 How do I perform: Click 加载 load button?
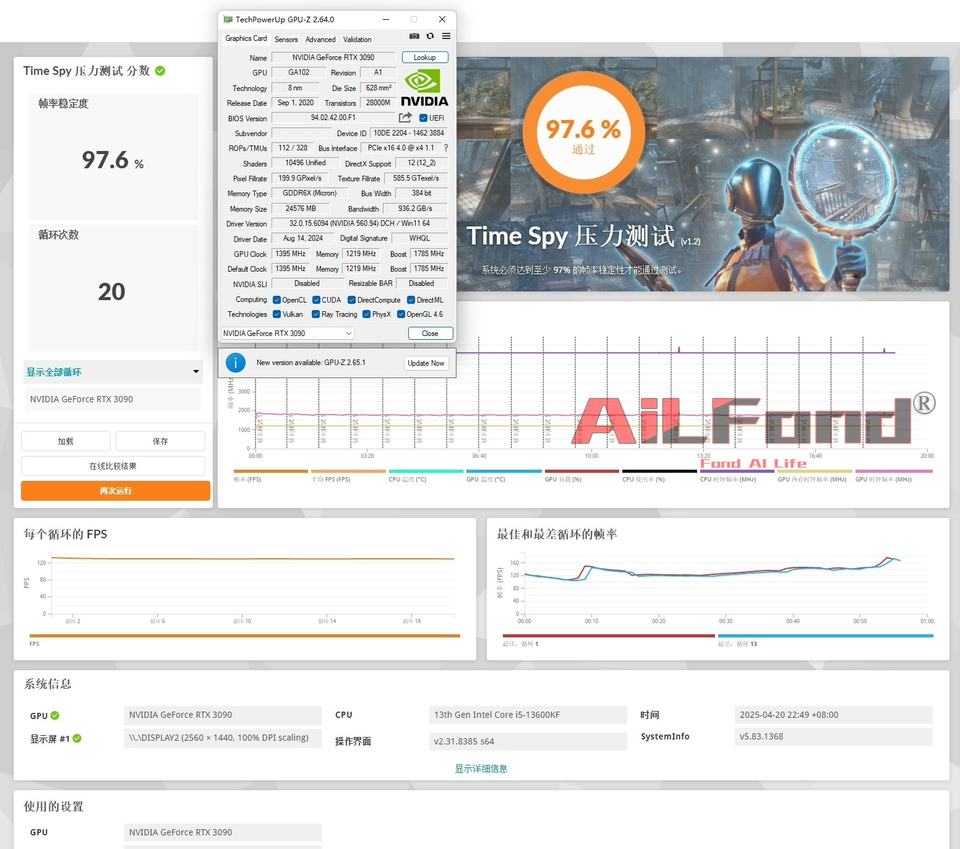66,441
